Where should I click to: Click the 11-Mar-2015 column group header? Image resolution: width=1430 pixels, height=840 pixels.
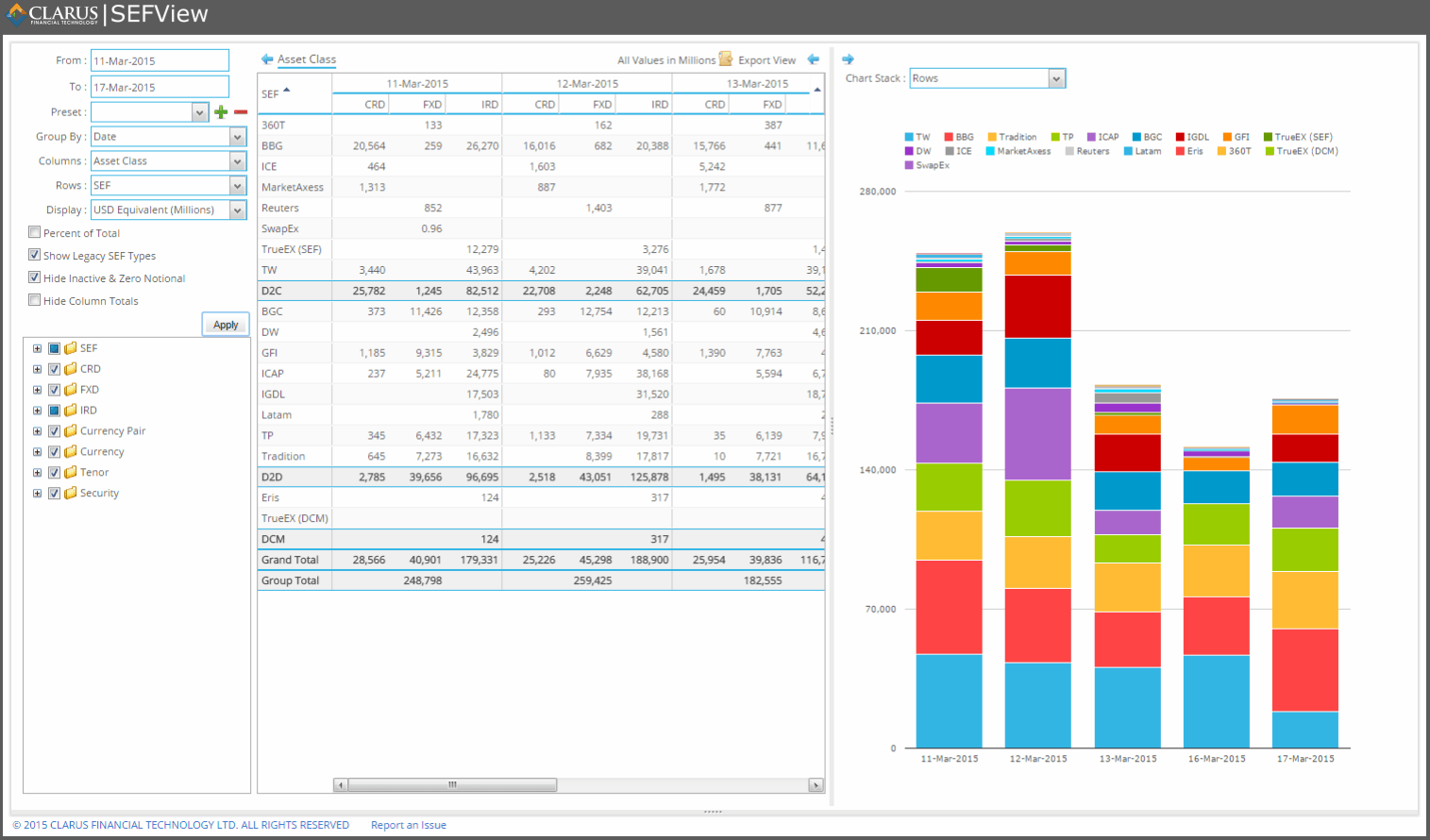[x=417, y=84]
